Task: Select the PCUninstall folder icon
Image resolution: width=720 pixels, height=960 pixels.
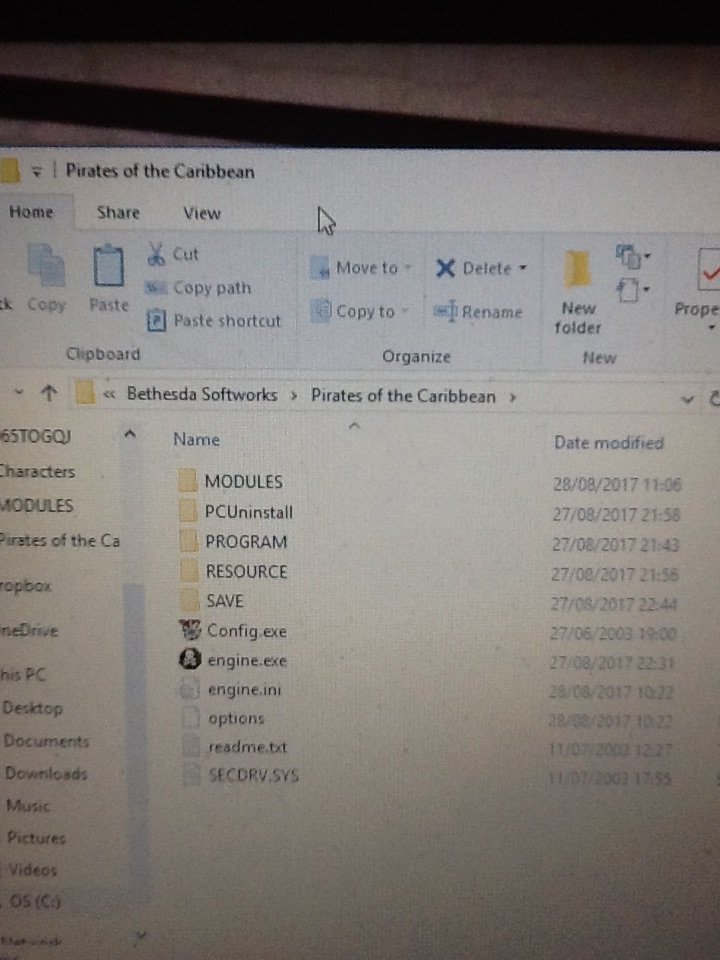Action: pyautogui.click(x=188, y=511)
